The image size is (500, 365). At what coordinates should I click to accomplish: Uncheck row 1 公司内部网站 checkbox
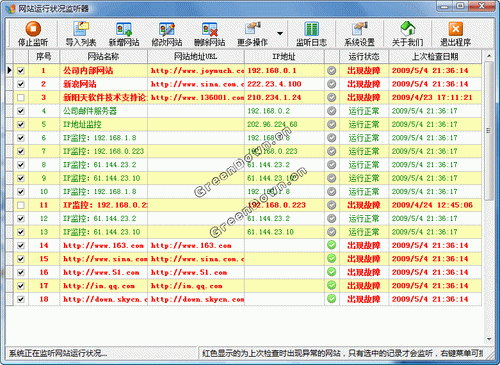point(21,71)
